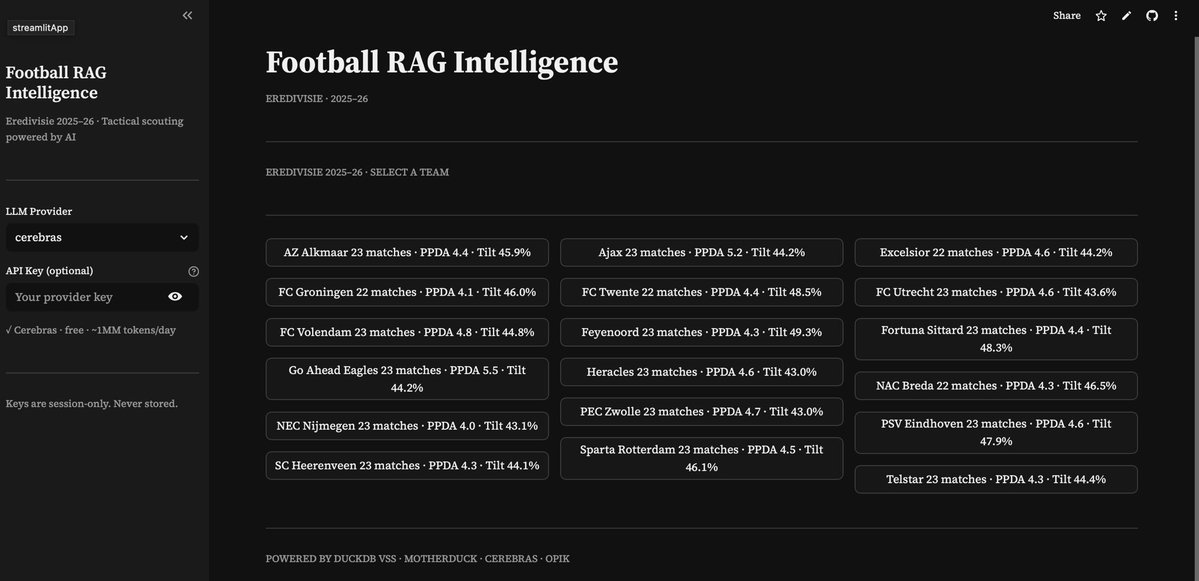The height and width of the screenshot is (581, 1199).
Task: Toggle API key visibility eye icon
Action: pos(175,297)
